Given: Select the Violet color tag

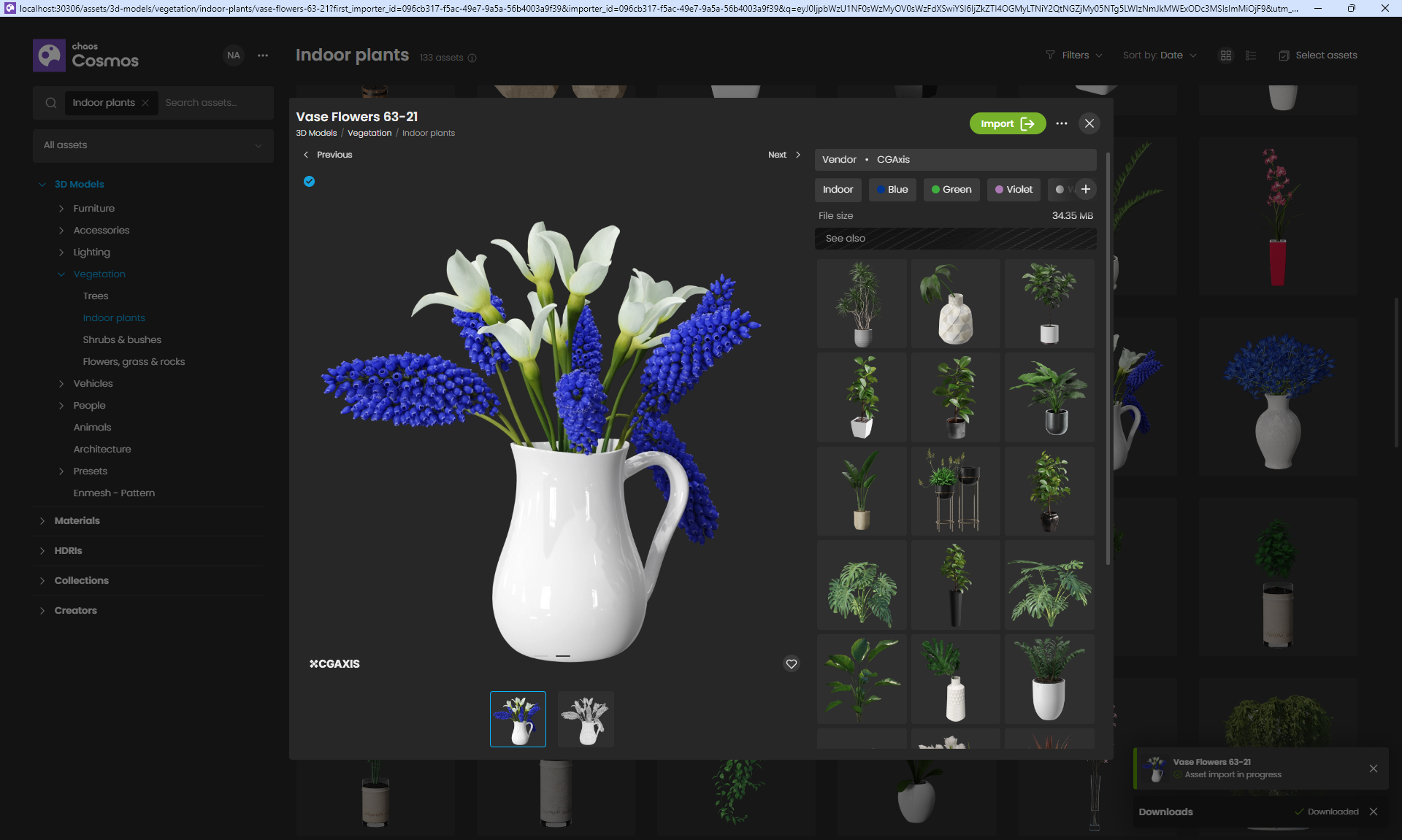Looking at the screenshot, I should (1014, 190).
